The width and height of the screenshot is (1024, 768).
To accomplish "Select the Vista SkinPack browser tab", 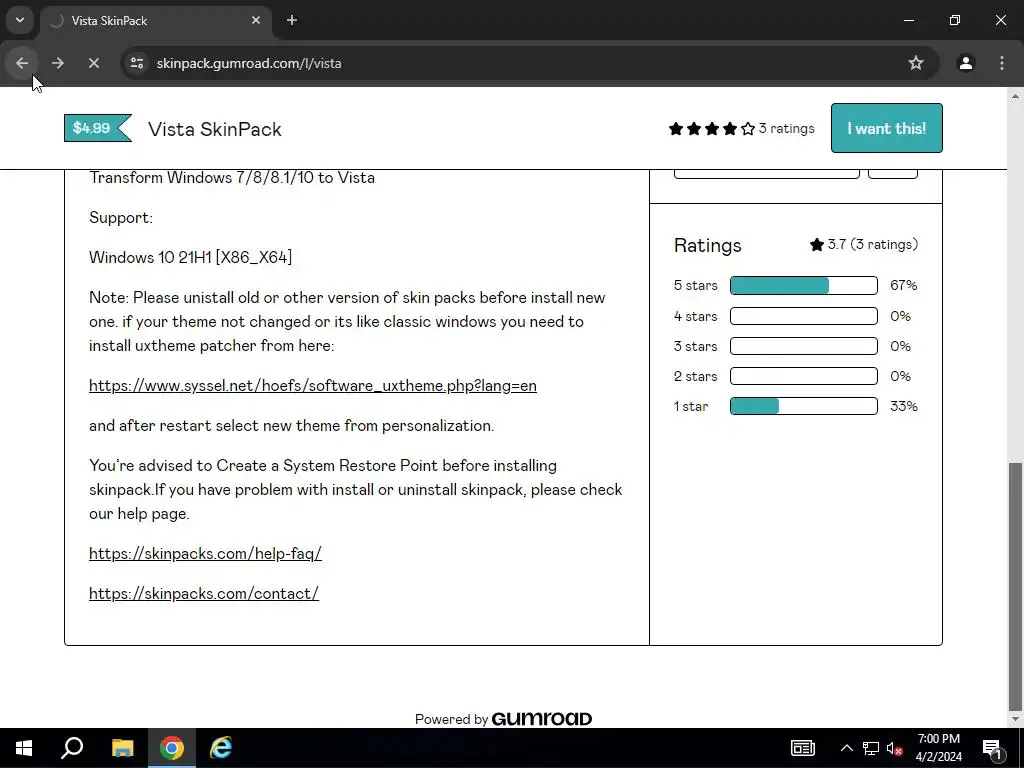I will (157, 20).
